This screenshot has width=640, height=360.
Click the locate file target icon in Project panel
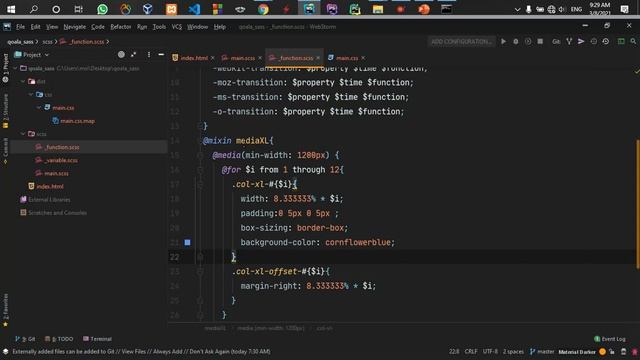coord(121,54)
